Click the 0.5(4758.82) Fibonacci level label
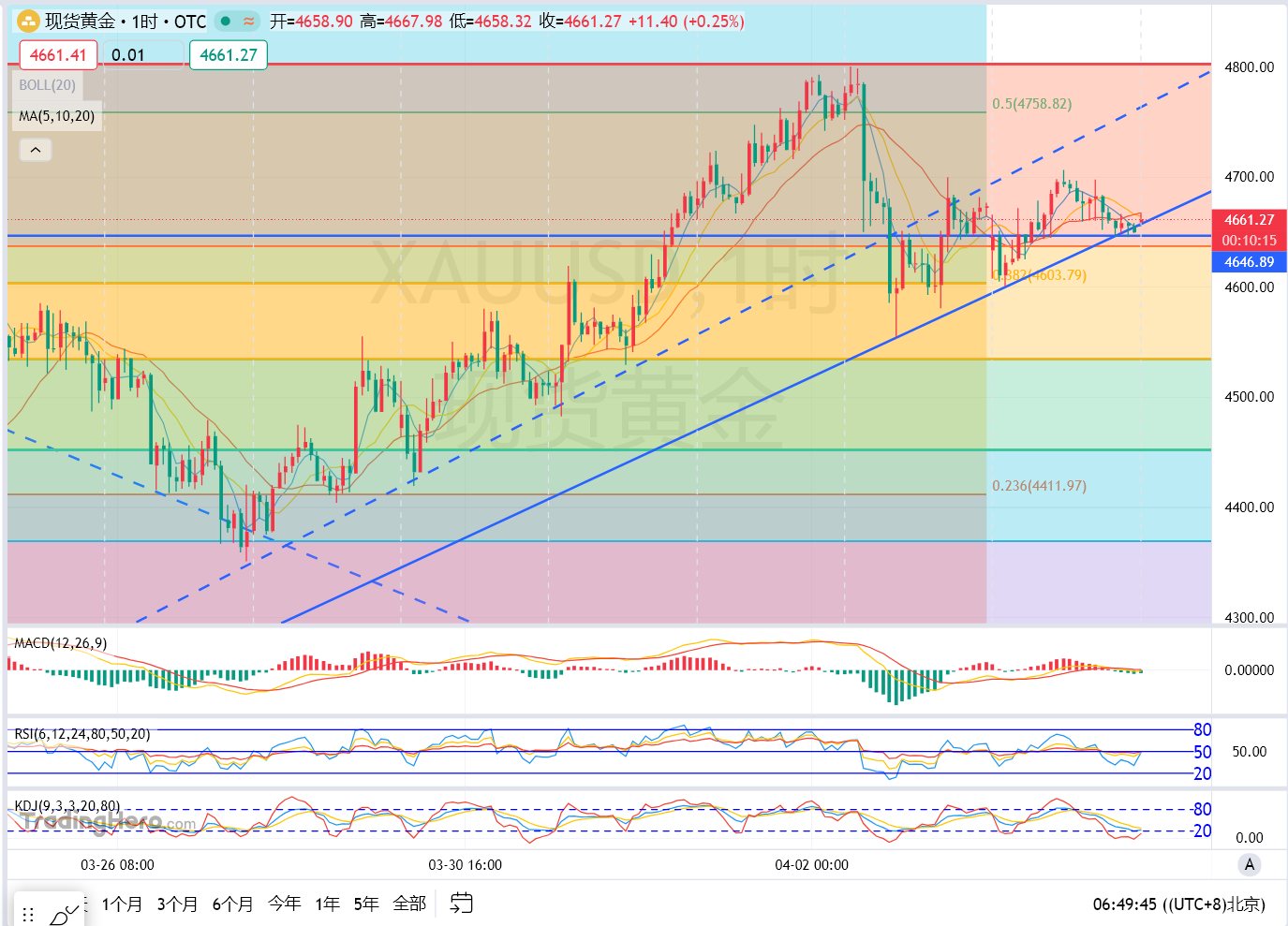 (1032, 104)
